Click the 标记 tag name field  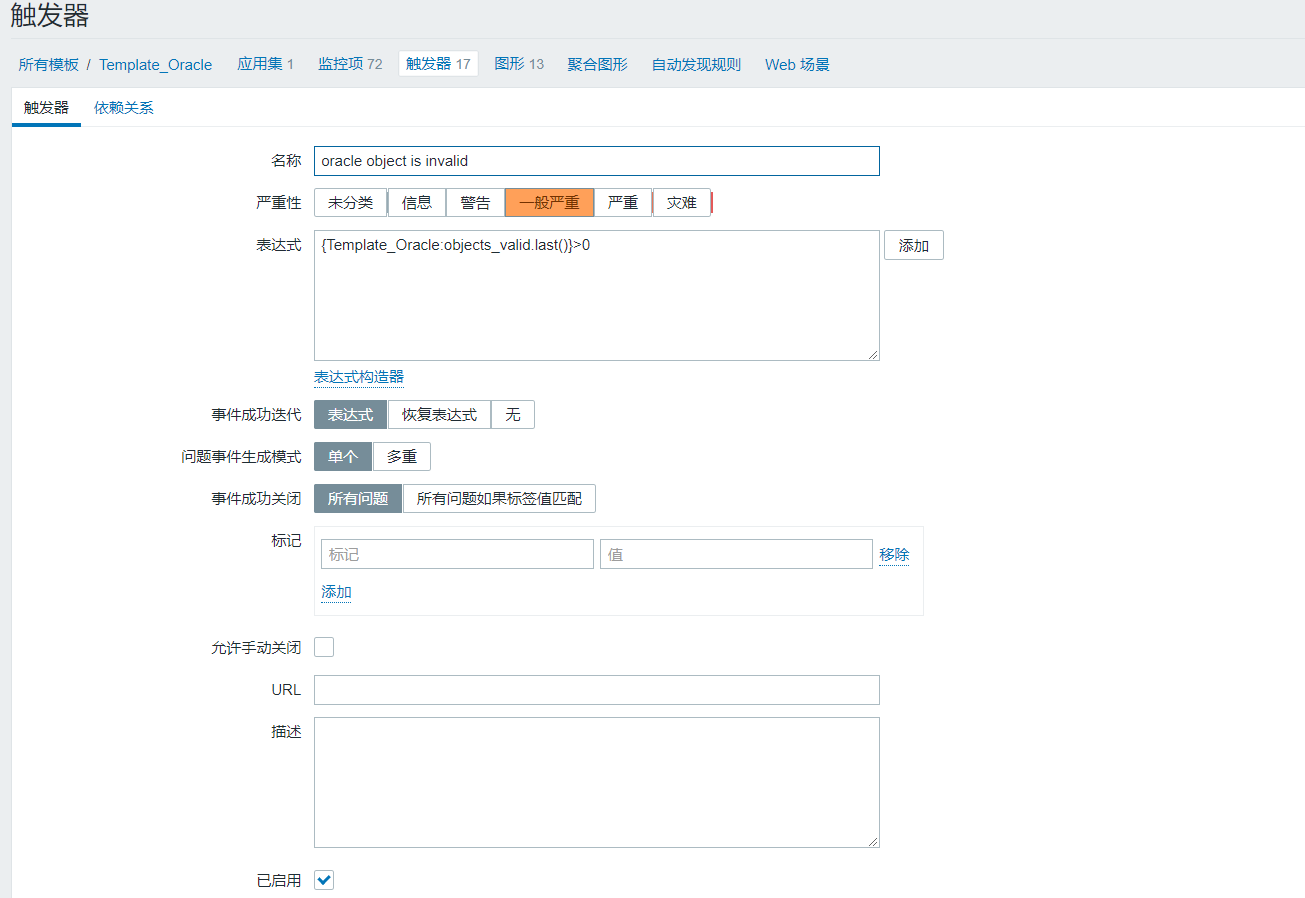click(457, 554)
